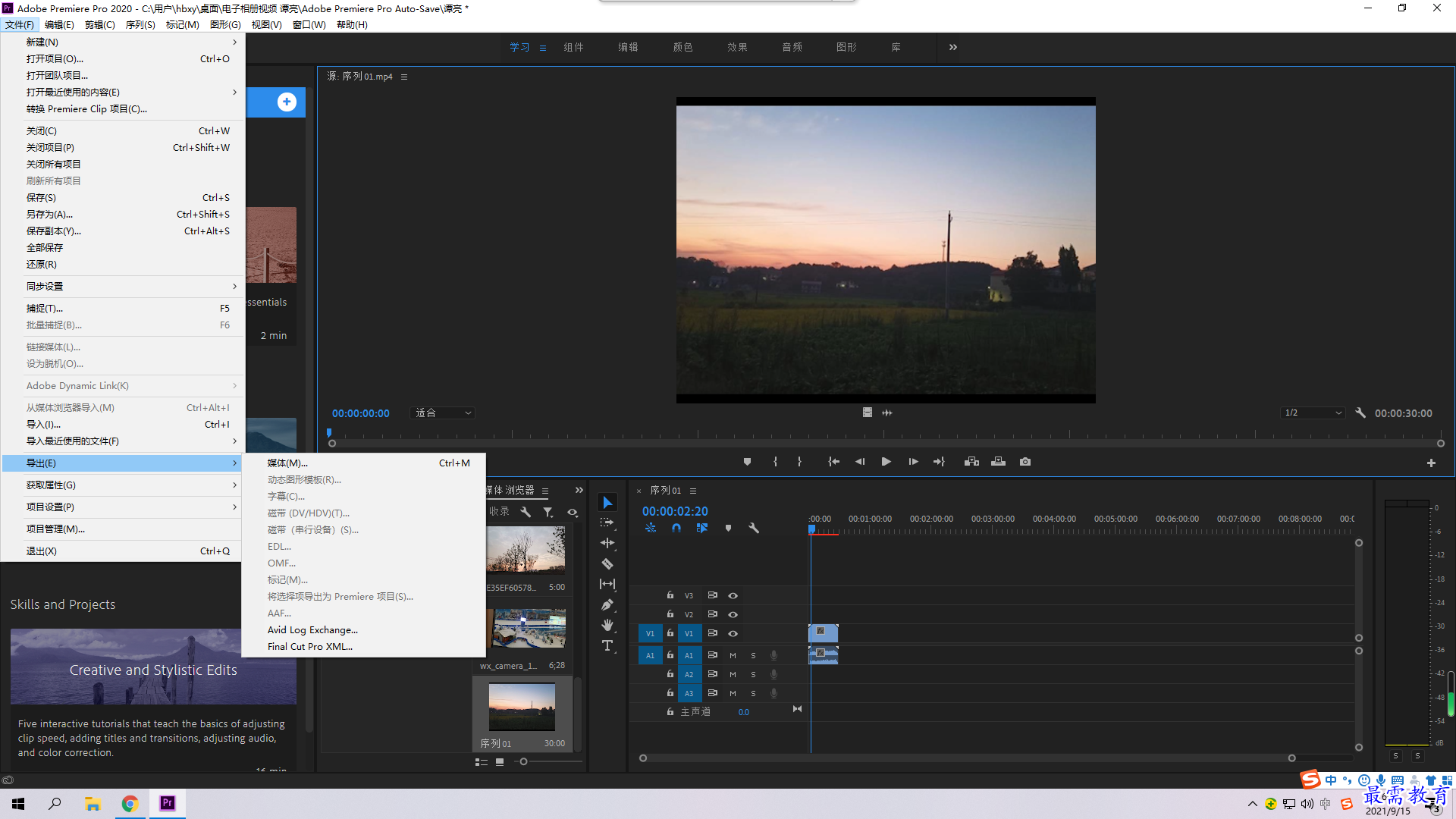Switch to 效果 workspace tab

coord(738,47)
